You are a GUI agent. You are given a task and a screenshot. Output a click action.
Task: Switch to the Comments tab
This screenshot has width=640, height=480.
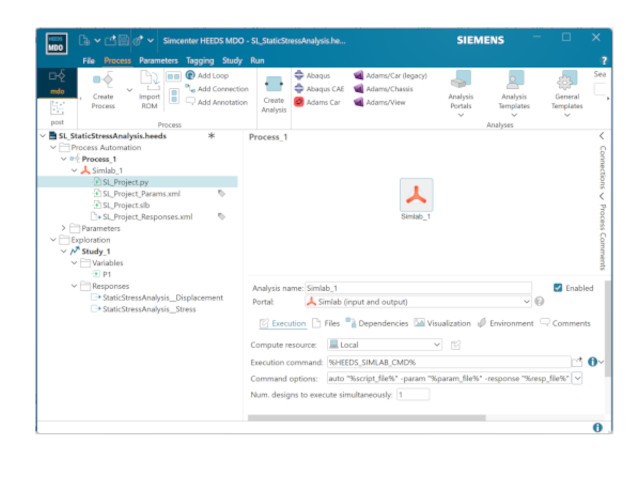point(565,323)
